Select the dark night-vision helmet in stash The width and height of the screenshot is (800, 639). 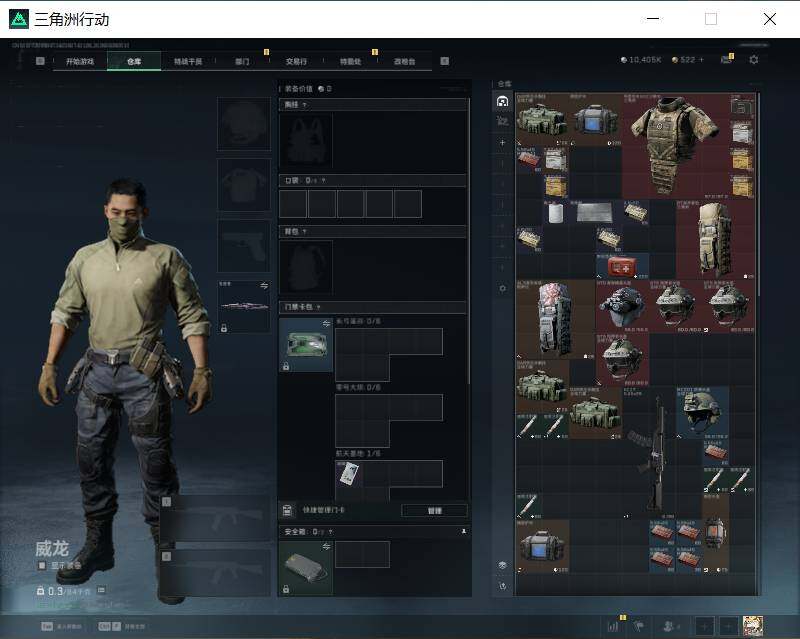coord(622,306)
